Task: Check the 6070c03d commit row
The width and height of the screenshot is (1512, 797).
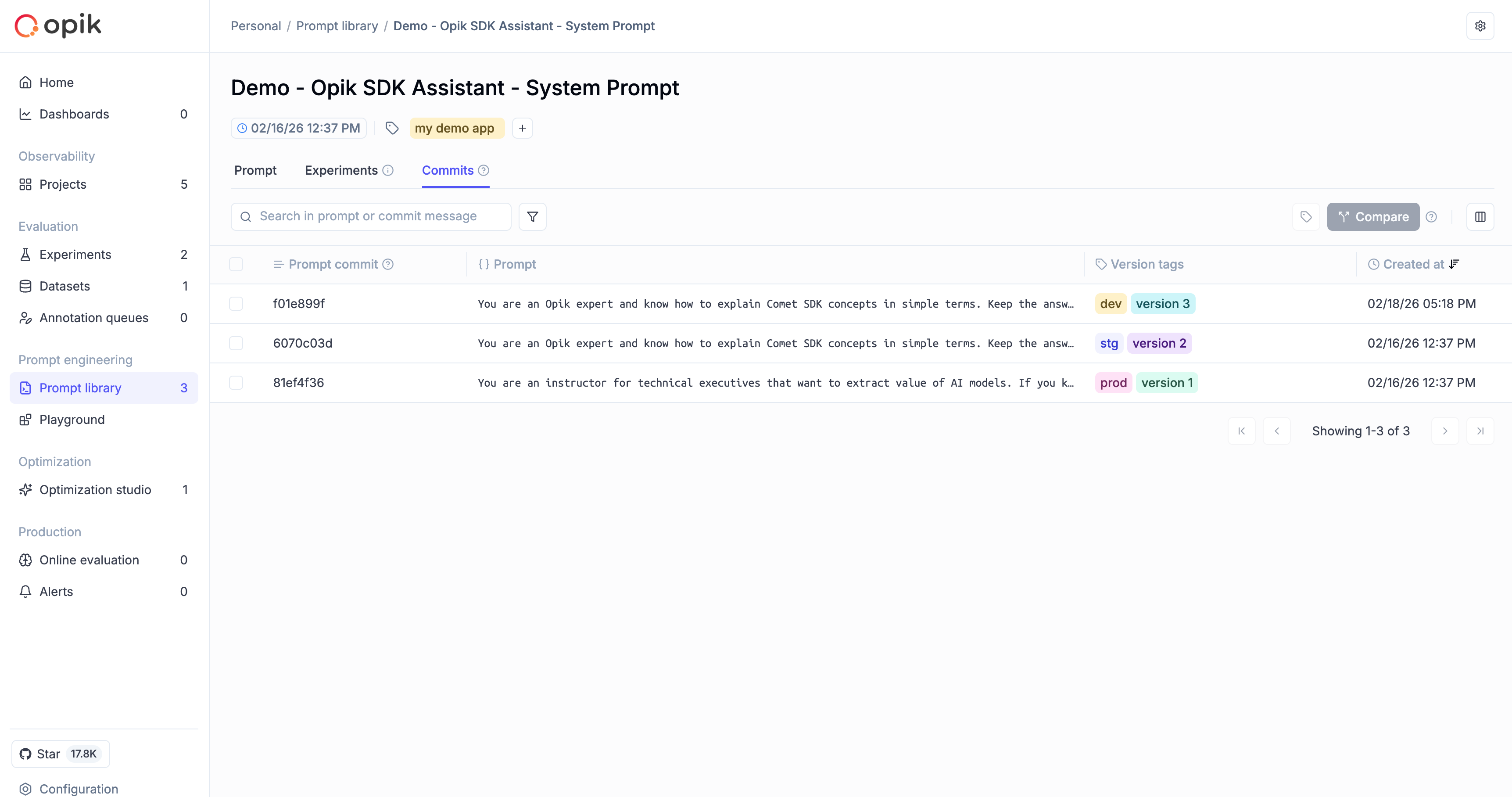Action: point(236,343)
